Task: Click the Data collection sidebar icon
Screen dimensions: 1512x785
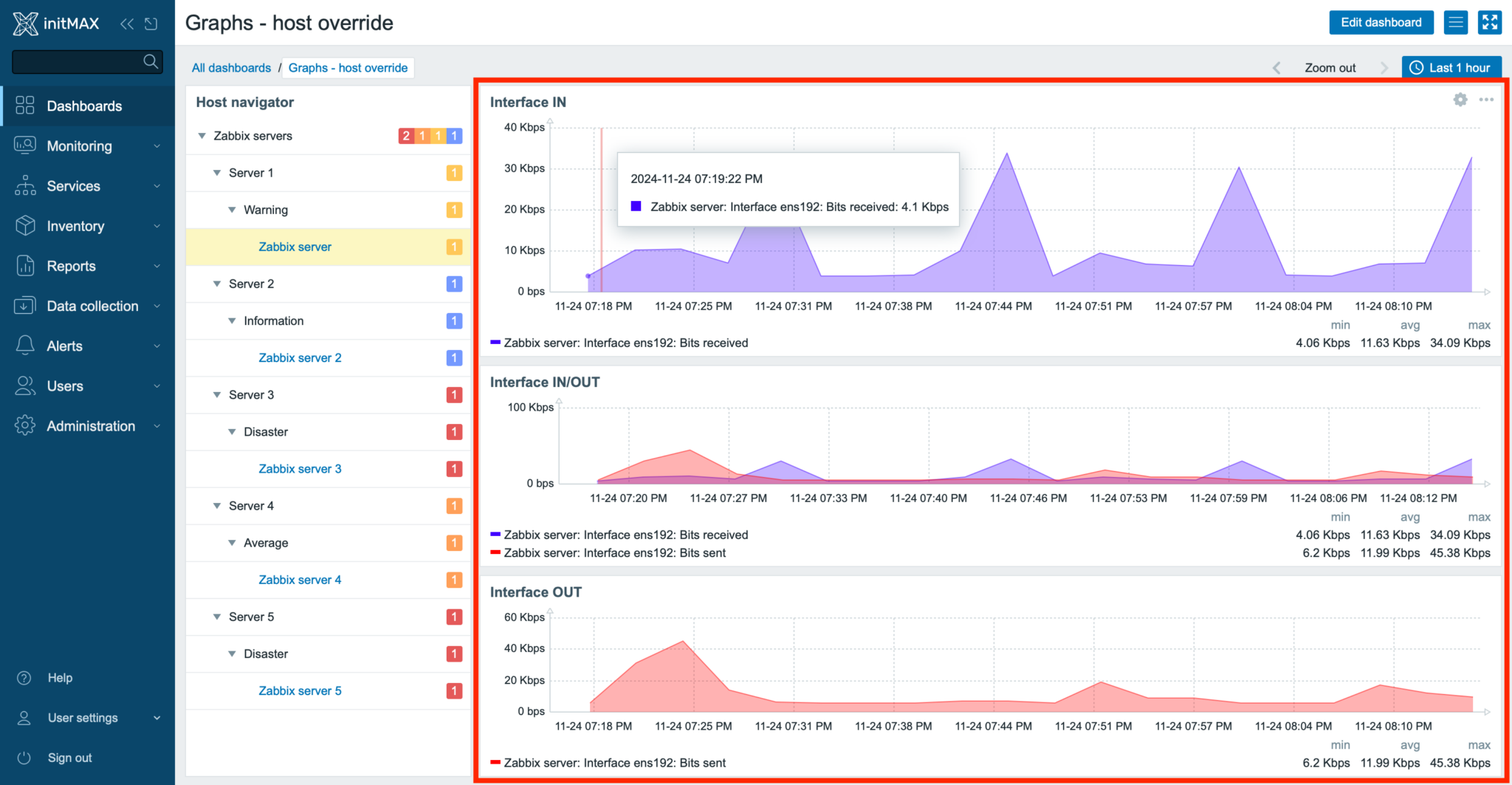Action: point(24,306)
